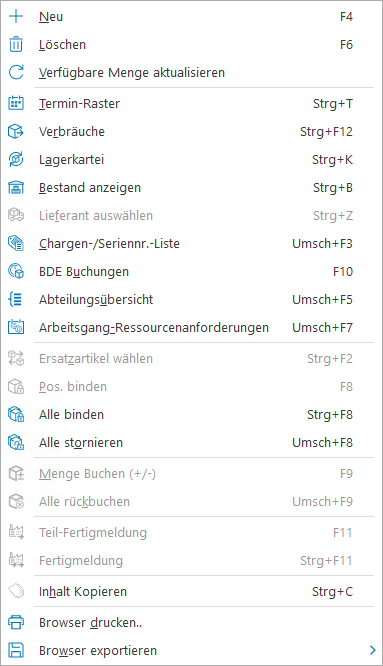Click the Browser drucken.. label
This screenshot has width=383, height=666.
click(x=90, y=623)
